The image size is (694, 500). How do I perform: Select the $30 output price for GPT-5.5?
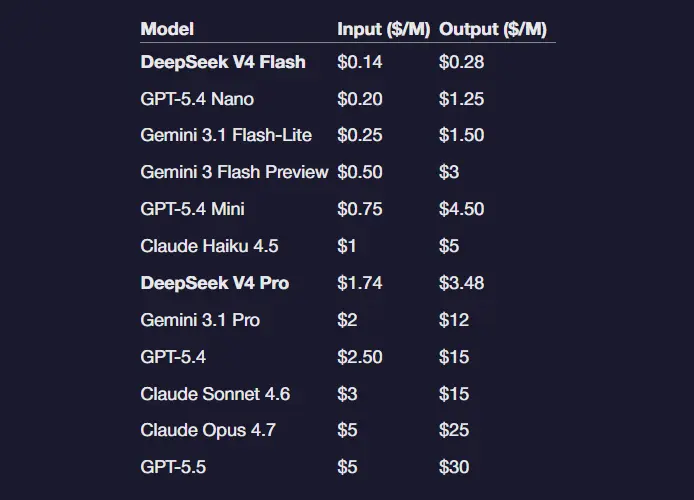coord(454,467)
